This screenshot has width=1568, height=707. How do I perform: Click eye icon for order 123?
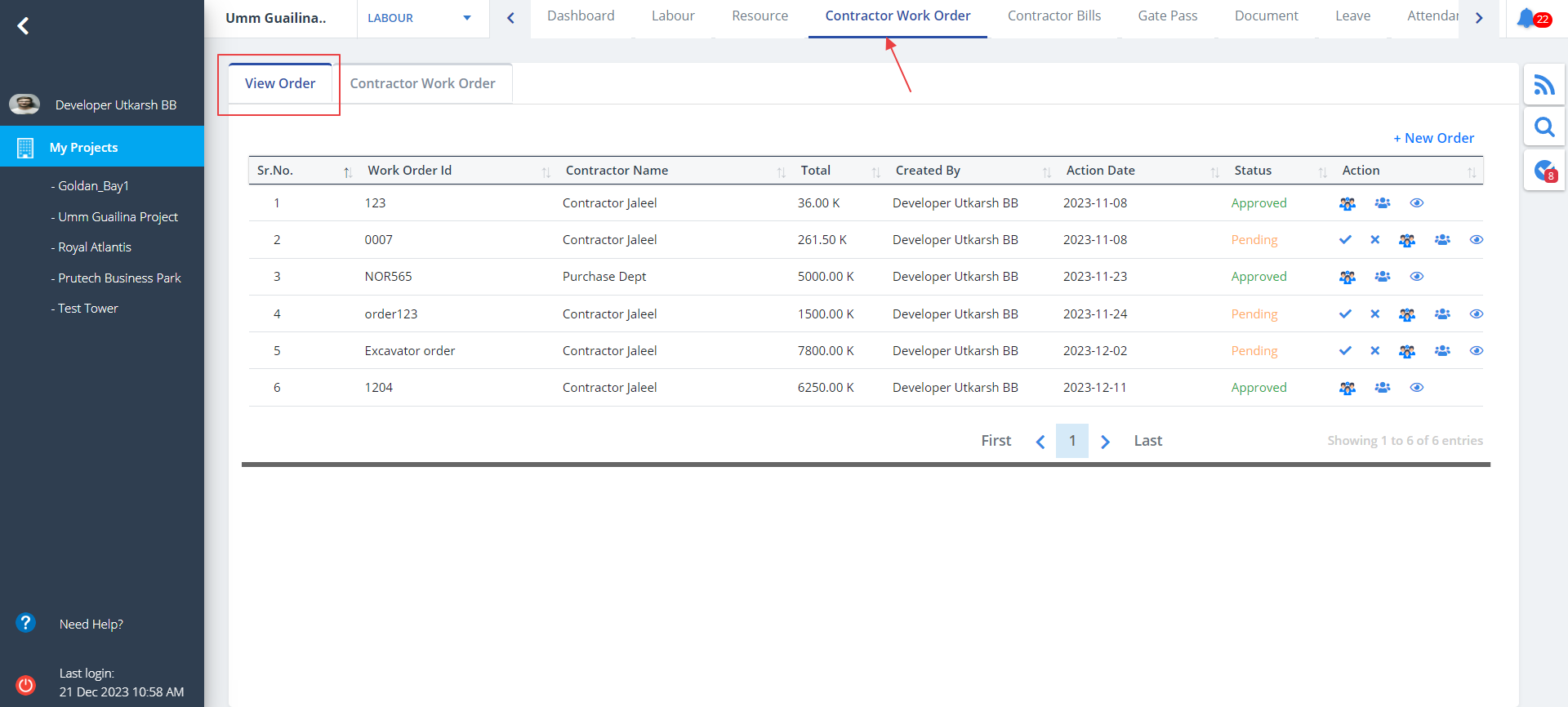coord(1416,203)
